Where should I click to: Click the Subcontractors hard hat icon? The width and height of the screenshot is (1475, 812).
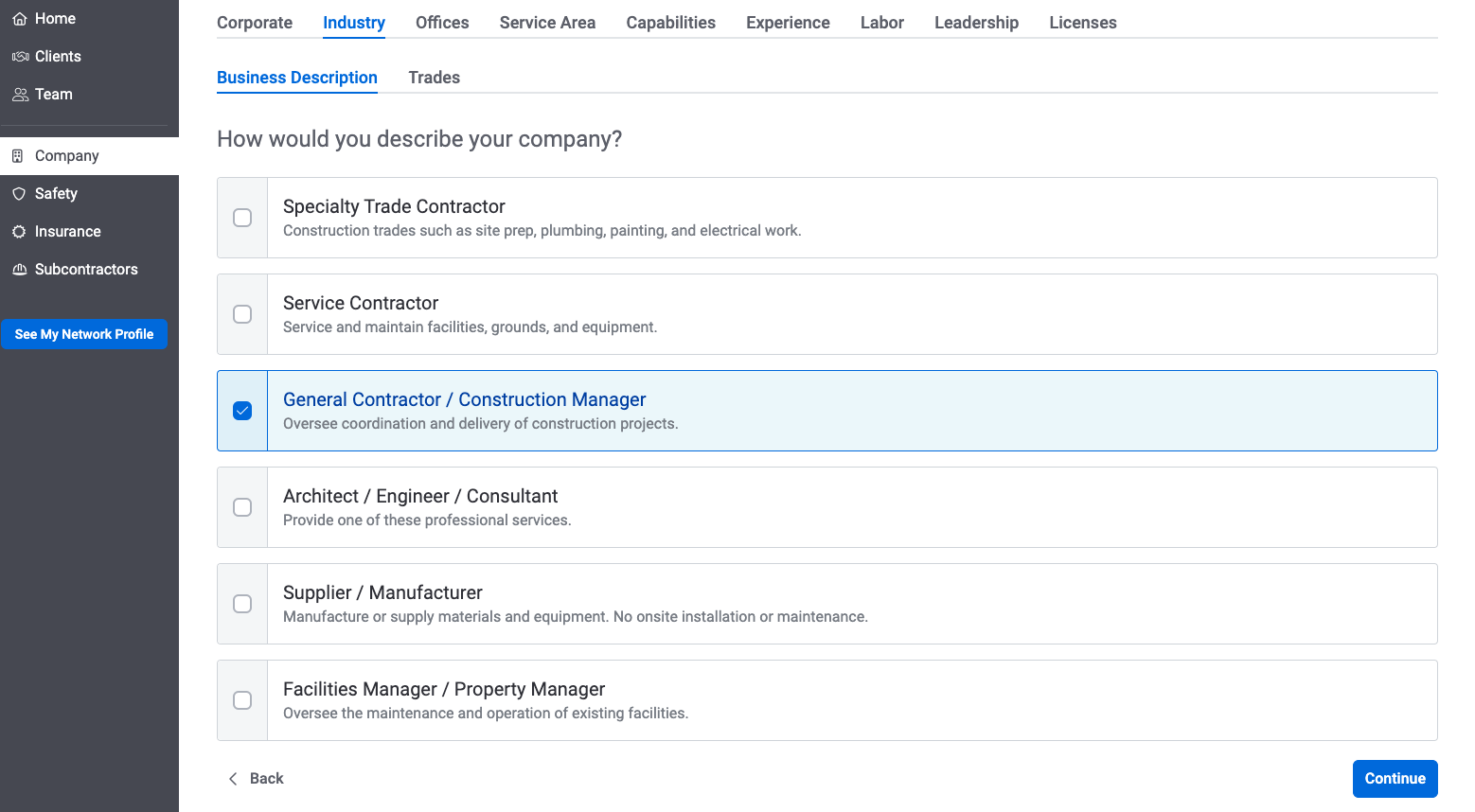[19, 270]
